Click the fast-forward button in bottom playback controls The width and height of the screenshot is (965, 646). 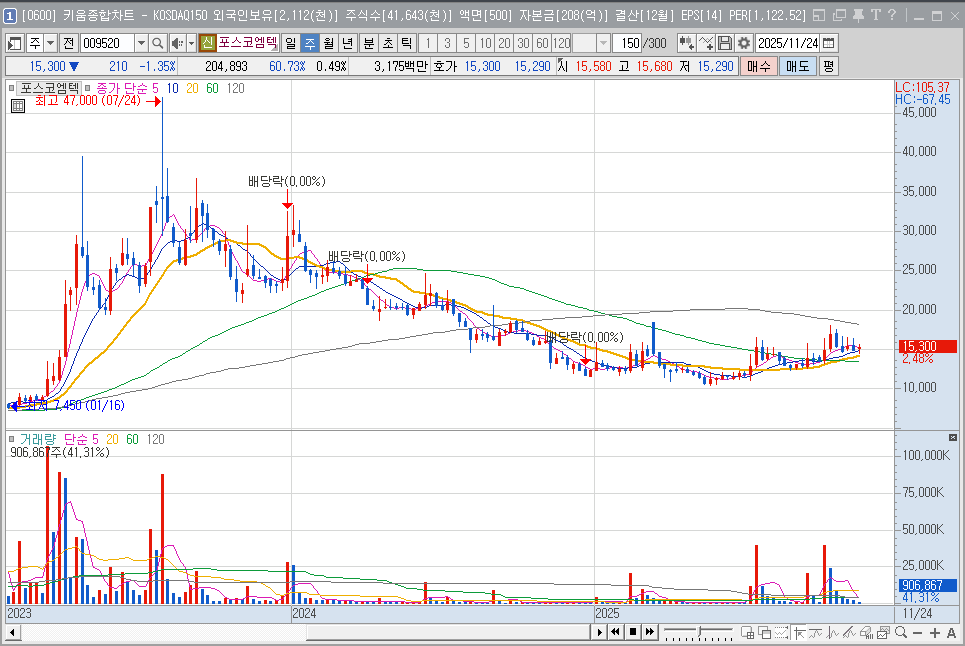coord(650,632)
